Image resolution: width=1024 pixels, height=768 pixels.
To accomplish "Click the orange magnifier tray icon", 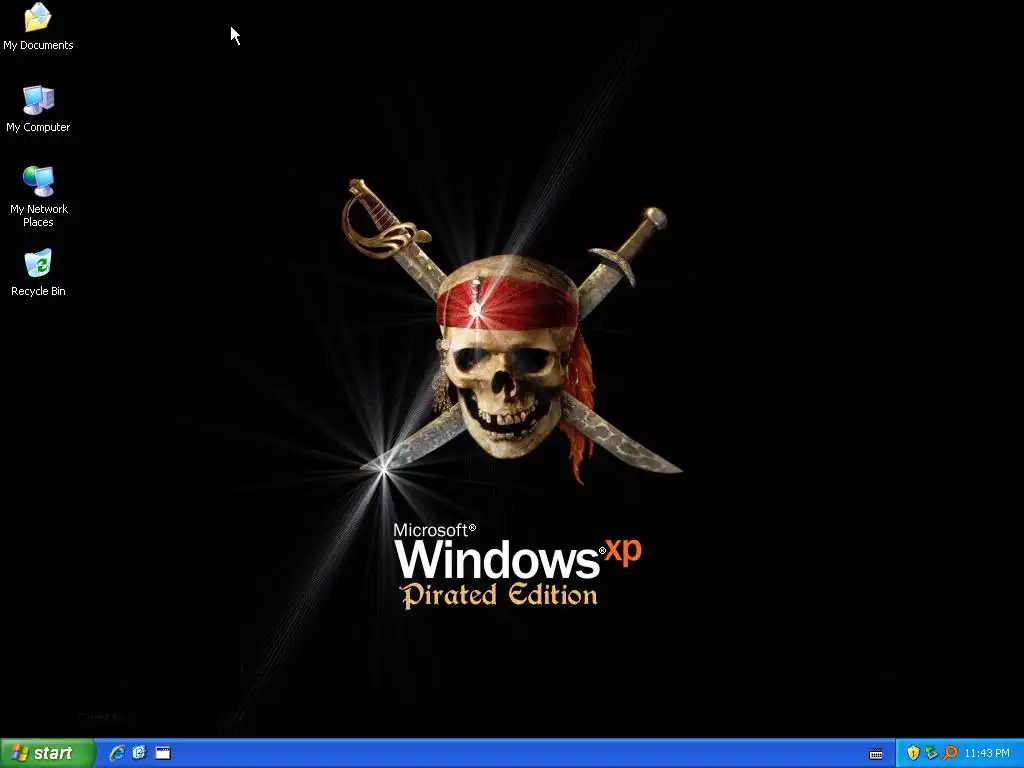I will tap(950, 753).
